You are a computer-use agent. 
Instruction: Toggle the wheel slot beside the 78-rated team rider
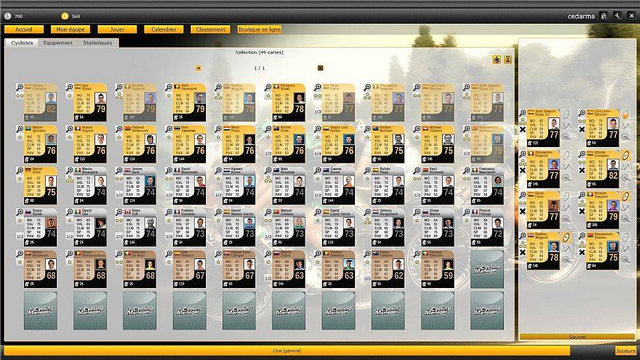pyautogui.click(x=567, y=237)
